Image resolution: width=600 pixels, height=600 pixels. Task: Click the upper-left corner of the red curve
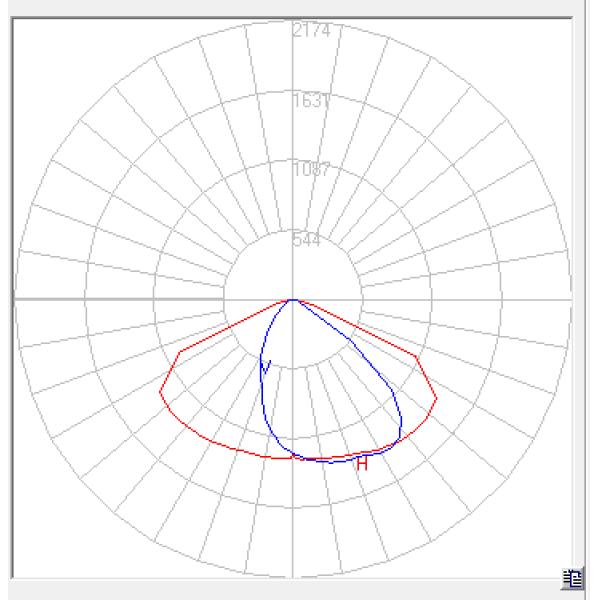pos(178,353)
